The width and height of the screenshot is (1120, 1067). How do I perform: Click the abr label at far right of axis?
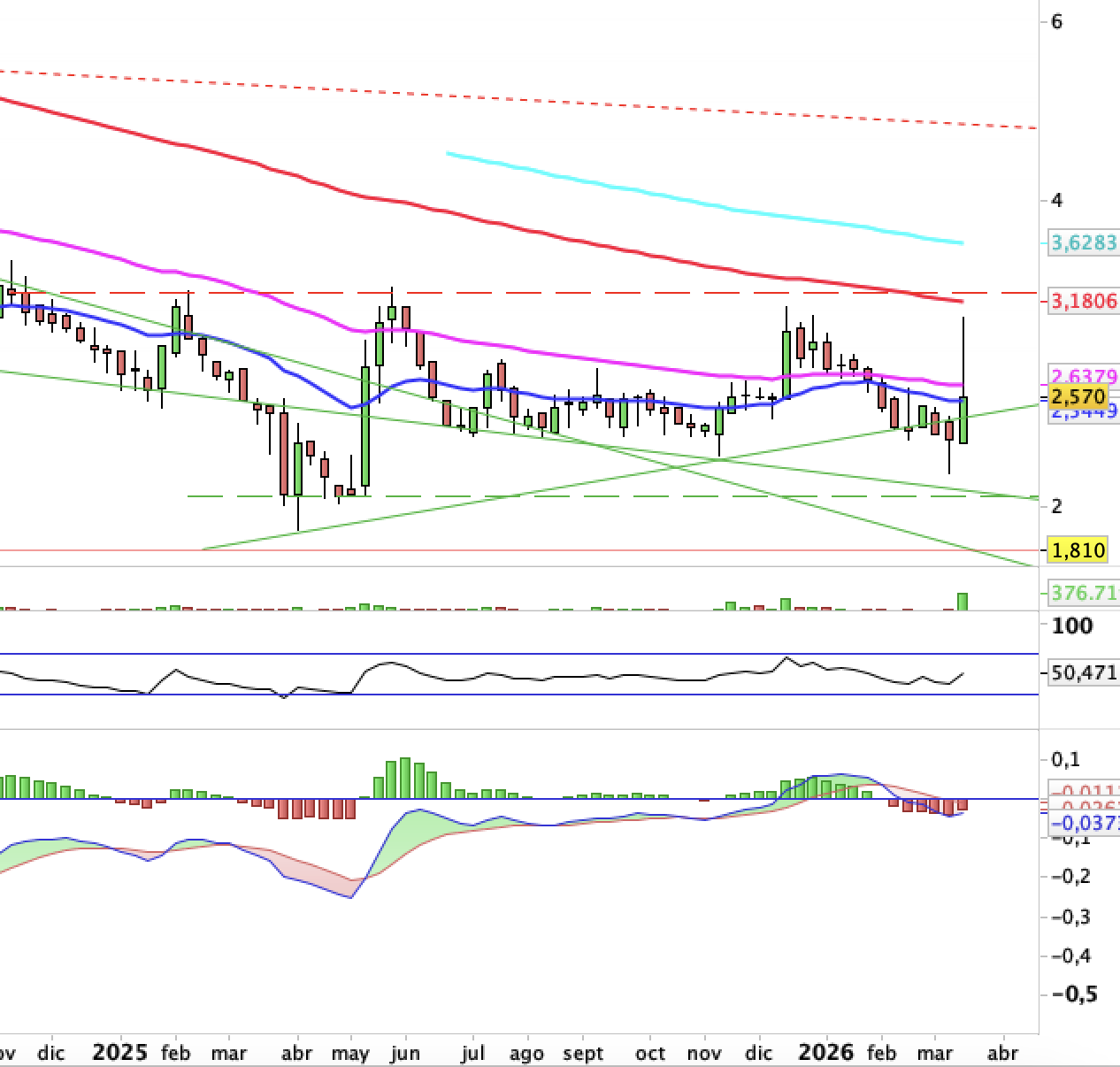tap(1002, 1054)
